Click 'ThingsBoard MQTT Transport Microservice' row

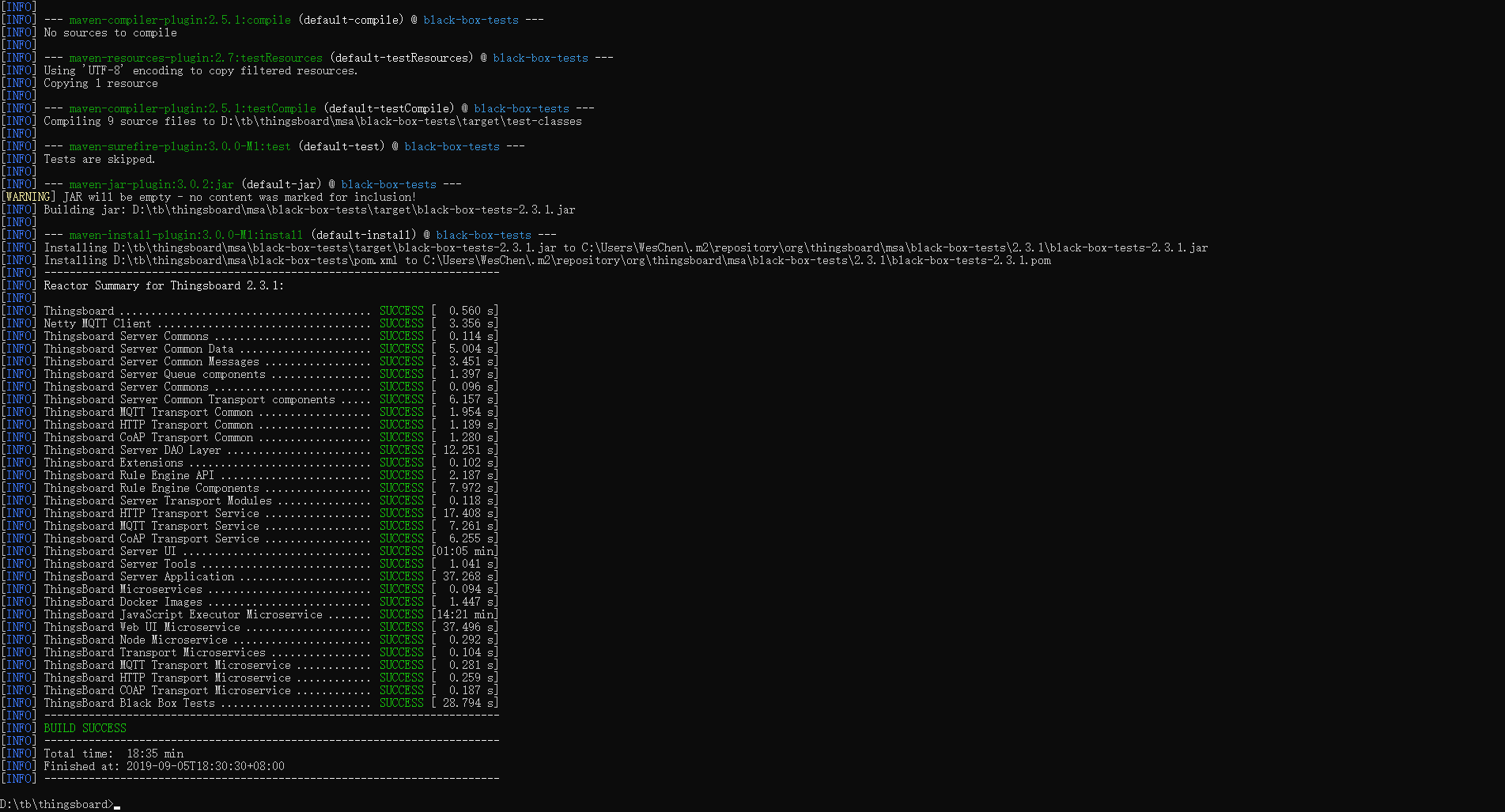click(250, 665)
